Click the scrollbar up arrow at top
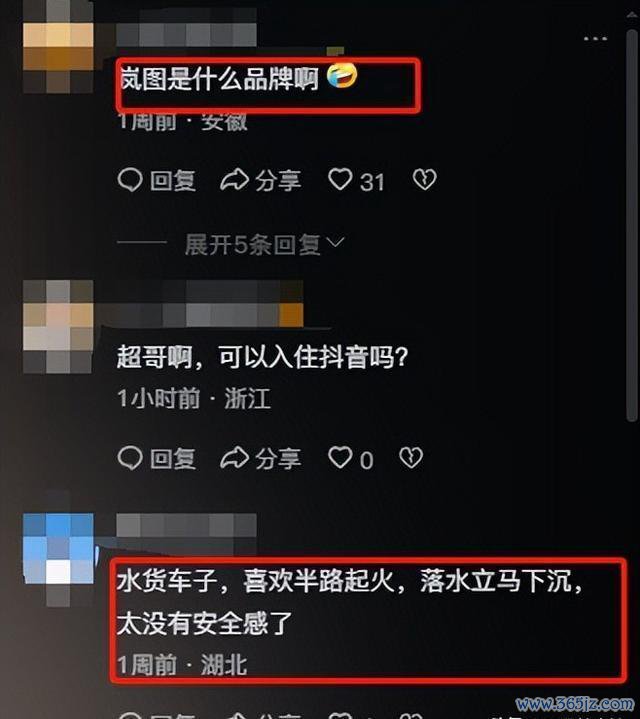Screen dimensions: 640x719 click(632, 15)
